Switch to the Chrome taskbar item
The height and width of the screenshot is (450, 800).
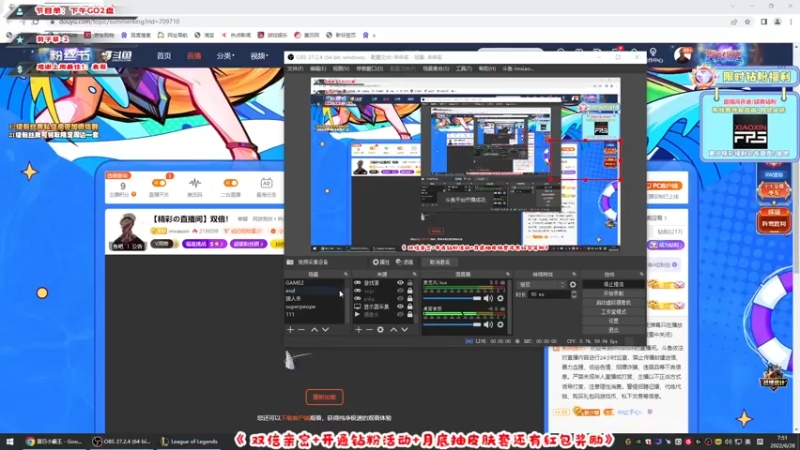(54, 442)
